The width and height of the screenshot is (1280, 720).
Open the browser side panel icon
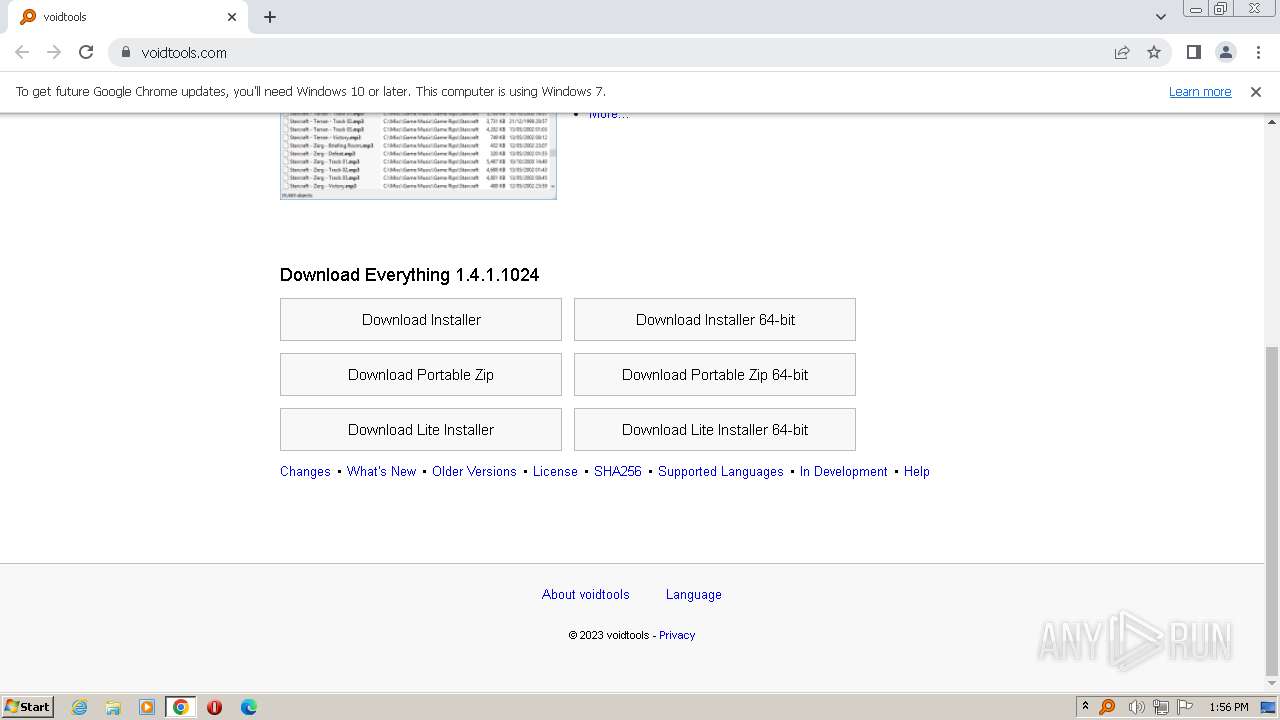pos(1193,52)
